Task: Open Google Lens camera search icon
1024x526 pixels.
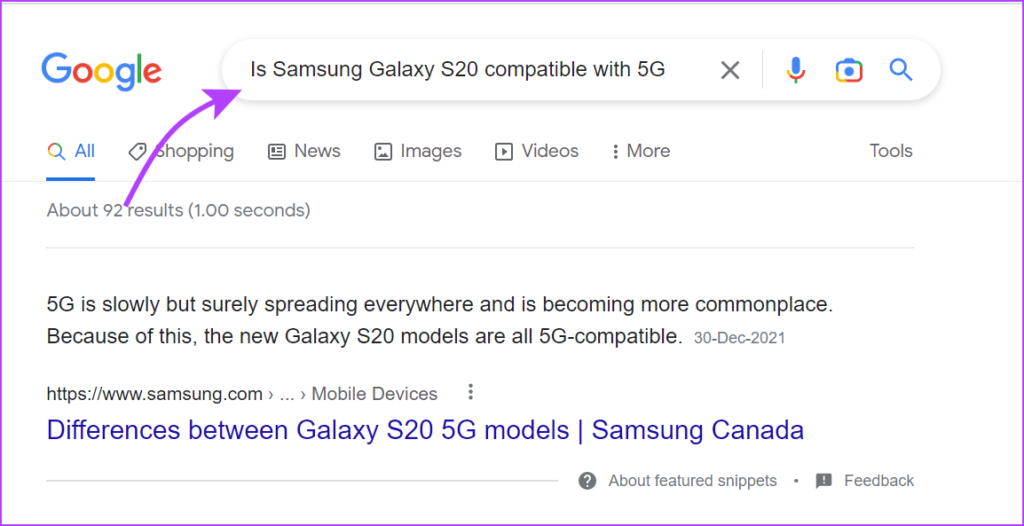Action: (x=848, y=70)
